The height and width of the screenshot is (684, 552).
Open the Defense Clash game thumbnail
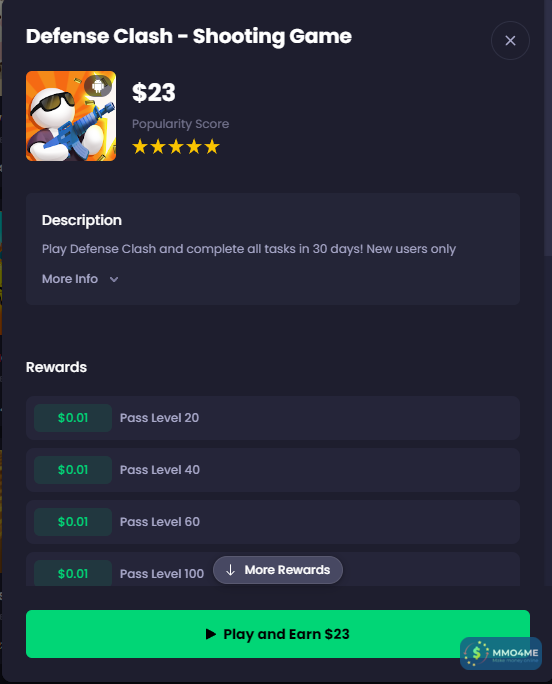[71, 116]
